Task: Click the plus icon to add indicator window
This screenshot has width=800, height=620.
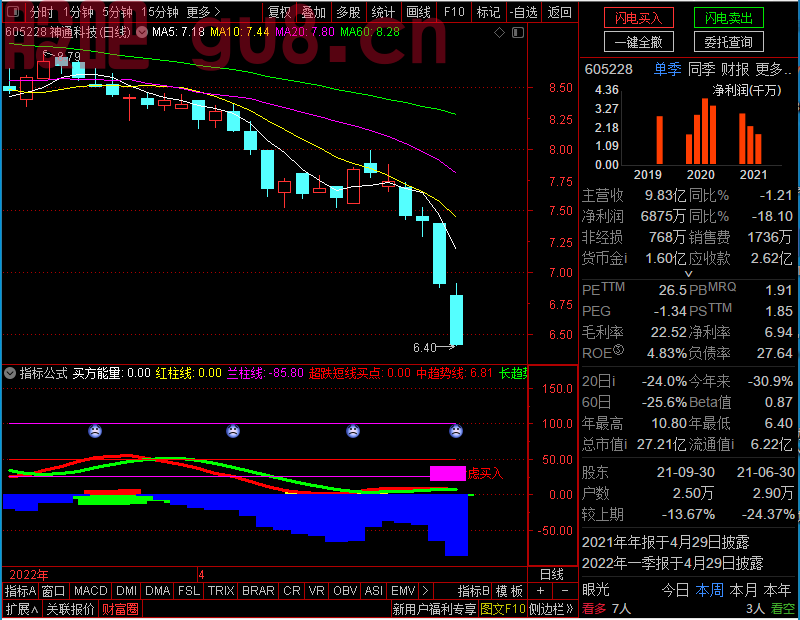Action: pos(540,591)
